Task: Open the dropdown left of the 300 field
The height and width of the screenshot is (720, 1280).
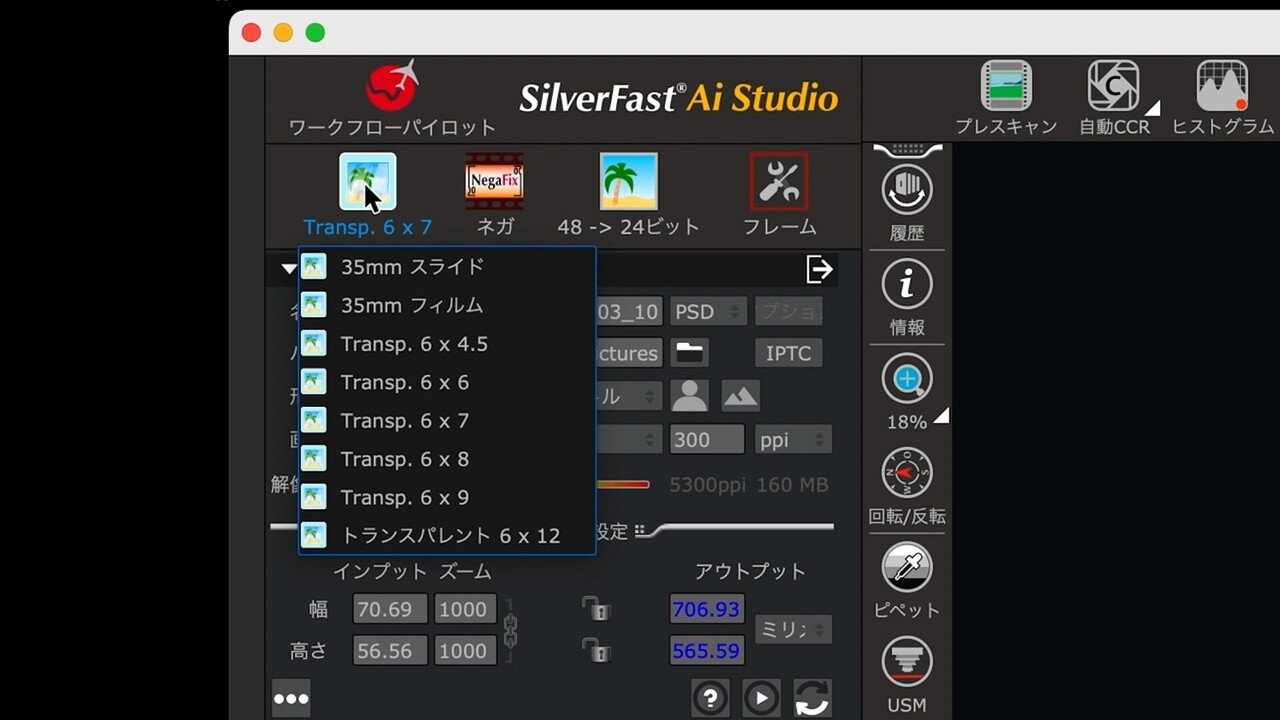Action: [630, 439]
